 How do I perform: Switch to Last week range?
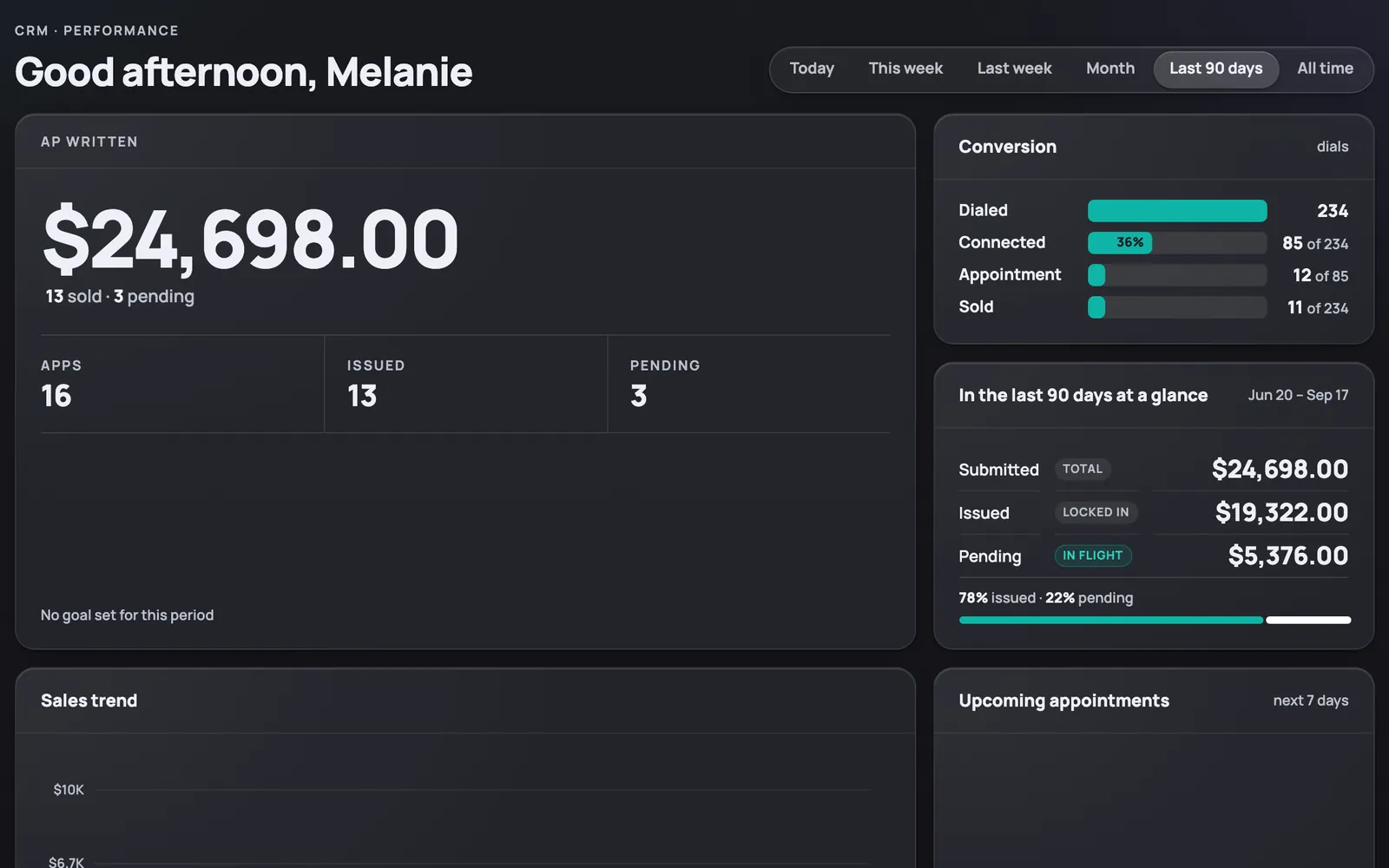click(x=1014, y=69)
